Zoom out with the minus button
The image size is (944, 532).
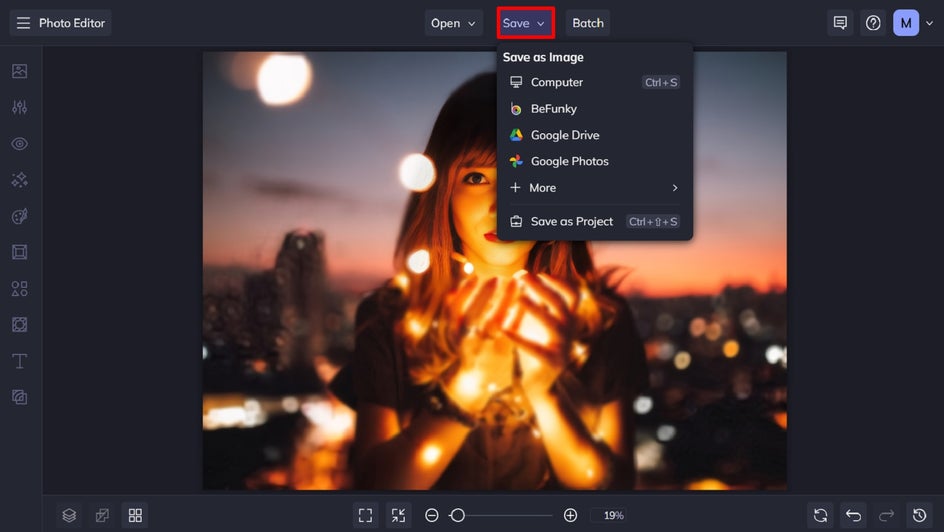[432, 515]
